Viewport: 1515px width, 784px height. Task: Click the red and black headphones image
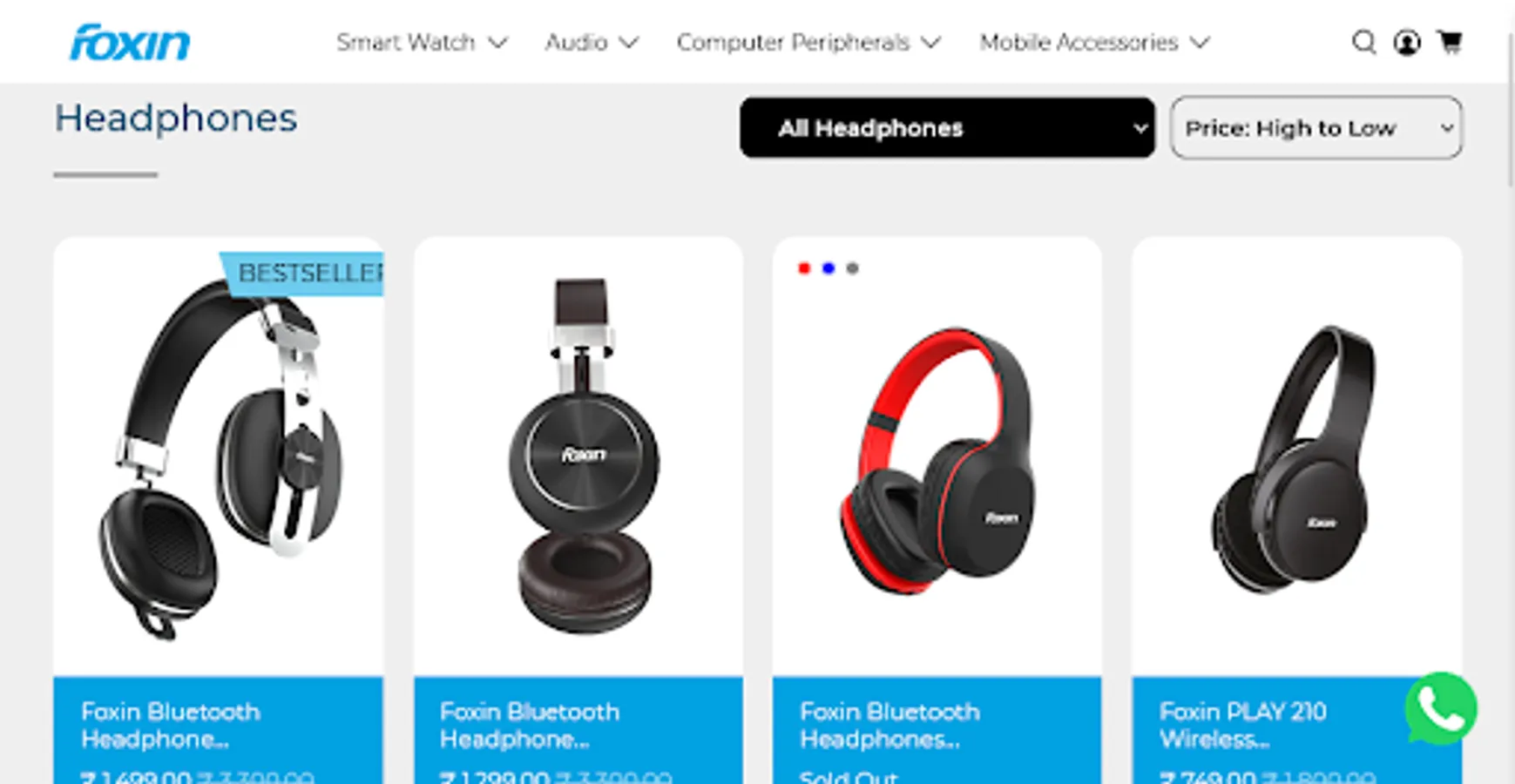(937, 461)
